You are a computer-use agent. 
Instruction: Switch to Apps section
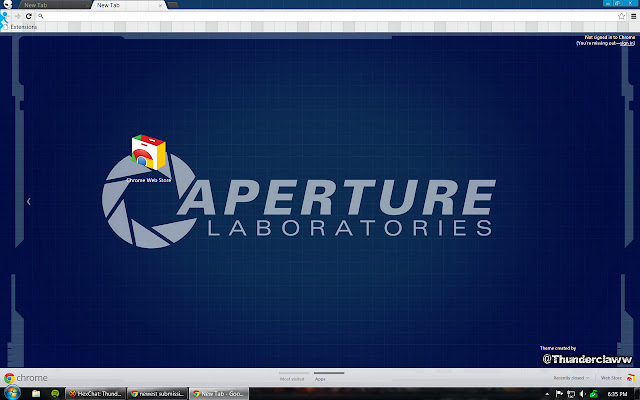pos(320,379)
